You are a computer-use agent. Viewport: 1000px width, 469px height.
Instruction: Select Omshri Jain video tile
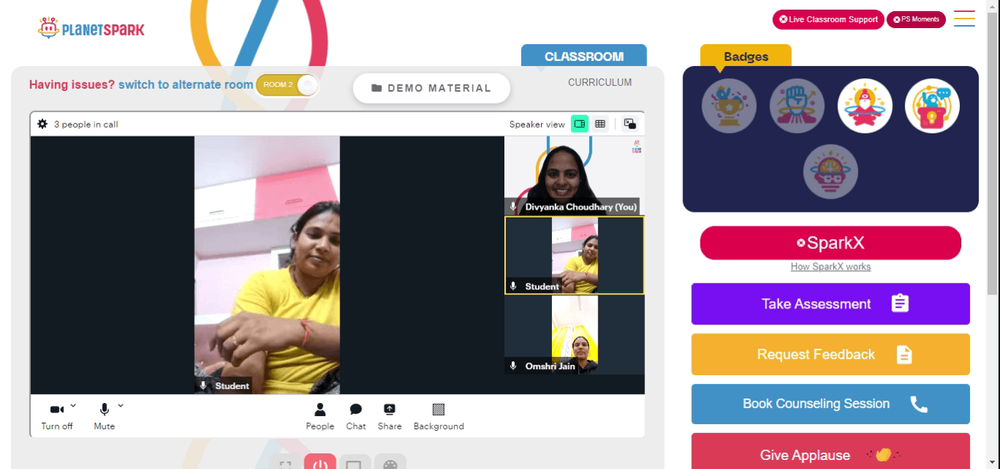point(574,335)
